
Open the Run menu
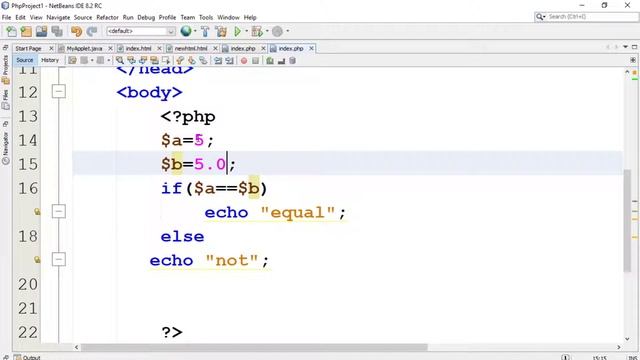pos(128,18)
